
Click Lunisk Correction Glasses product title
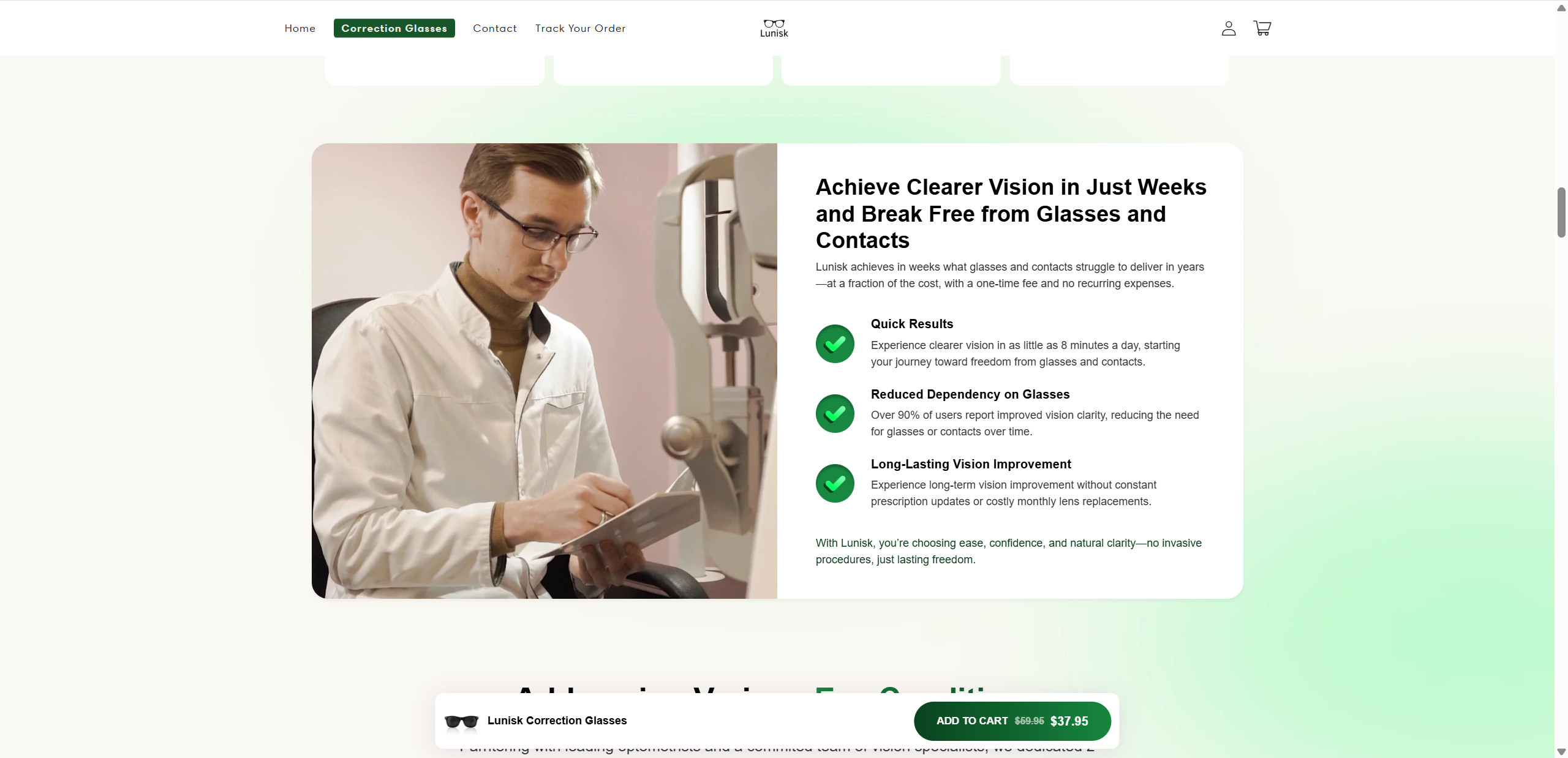click(x=557, y=721)
